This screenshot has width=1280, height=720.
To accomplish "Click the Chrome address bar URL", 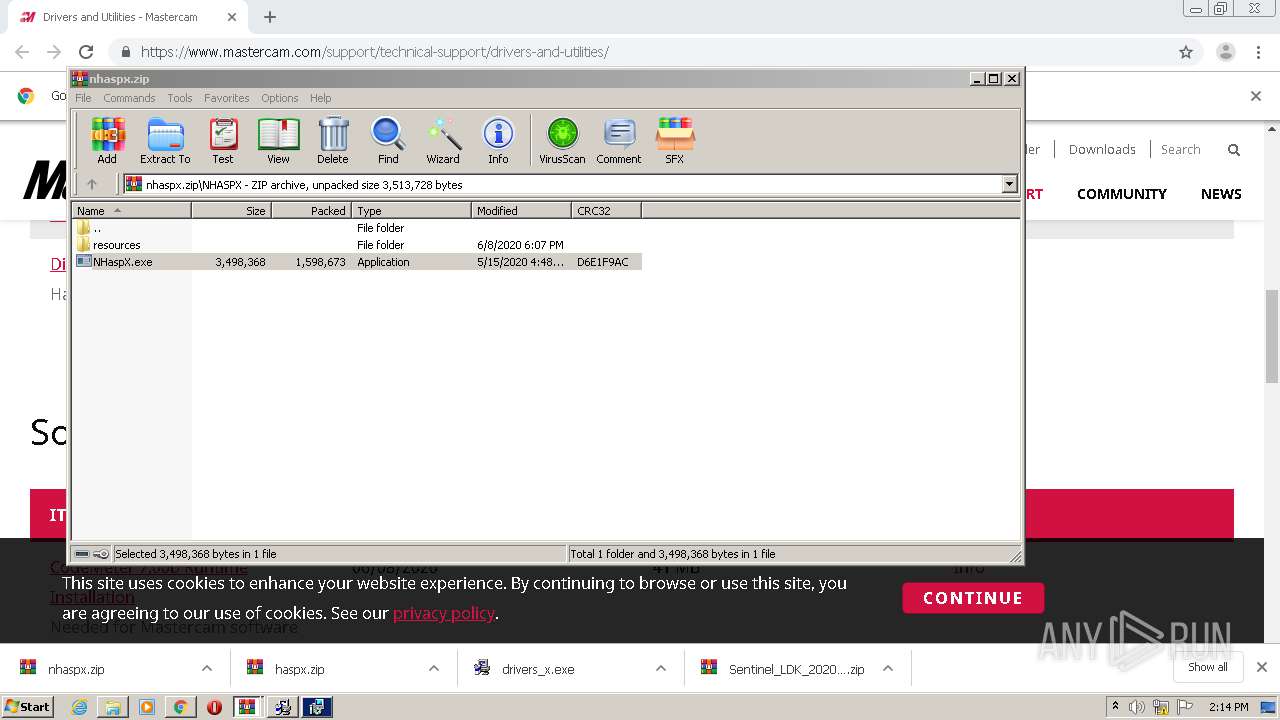I will [375, 52].
